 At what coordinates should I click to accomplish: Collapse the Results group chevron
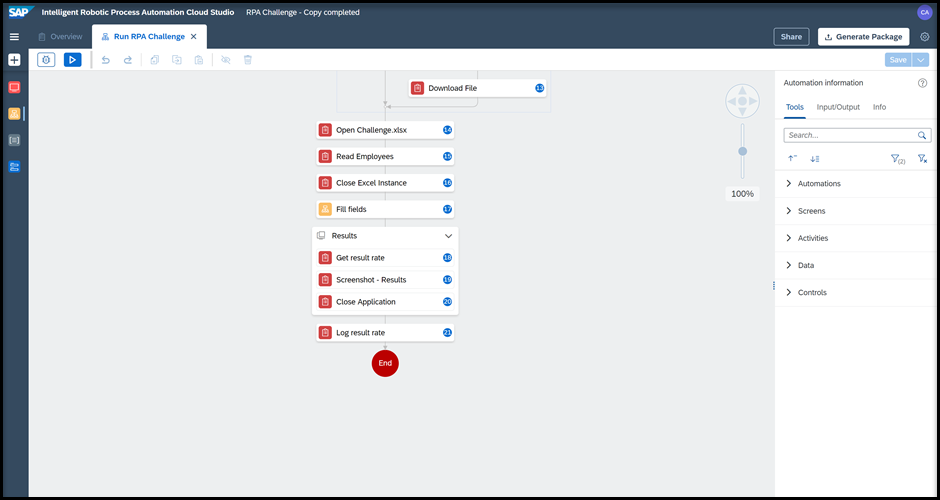click(448, 236)
